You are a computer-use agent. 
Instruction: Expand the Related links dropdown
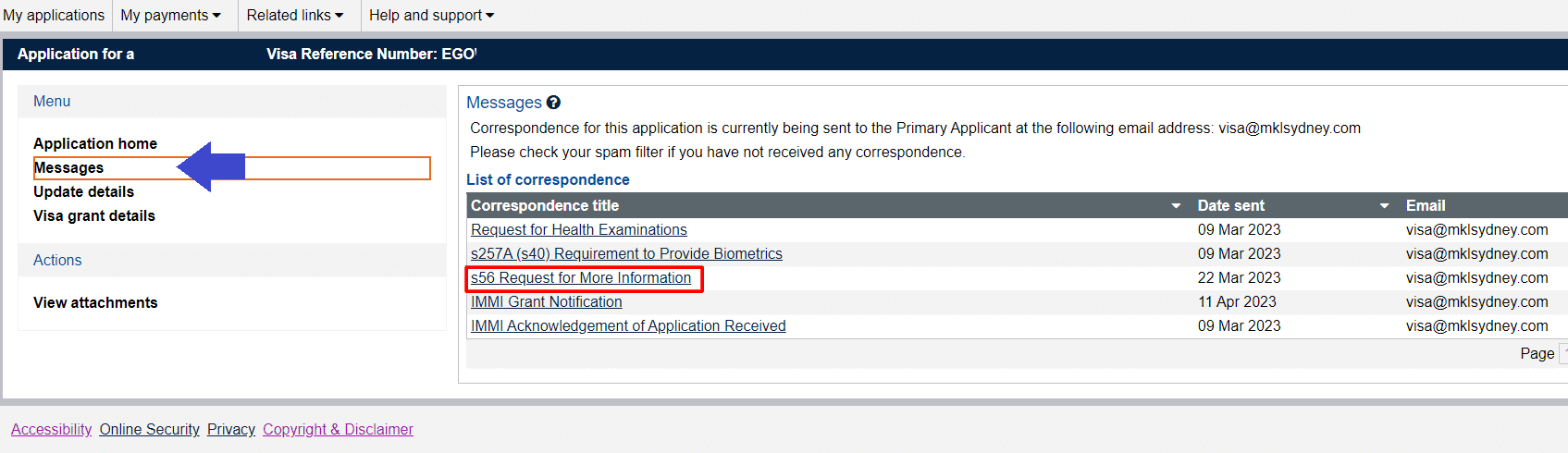[x=294, y=16]
